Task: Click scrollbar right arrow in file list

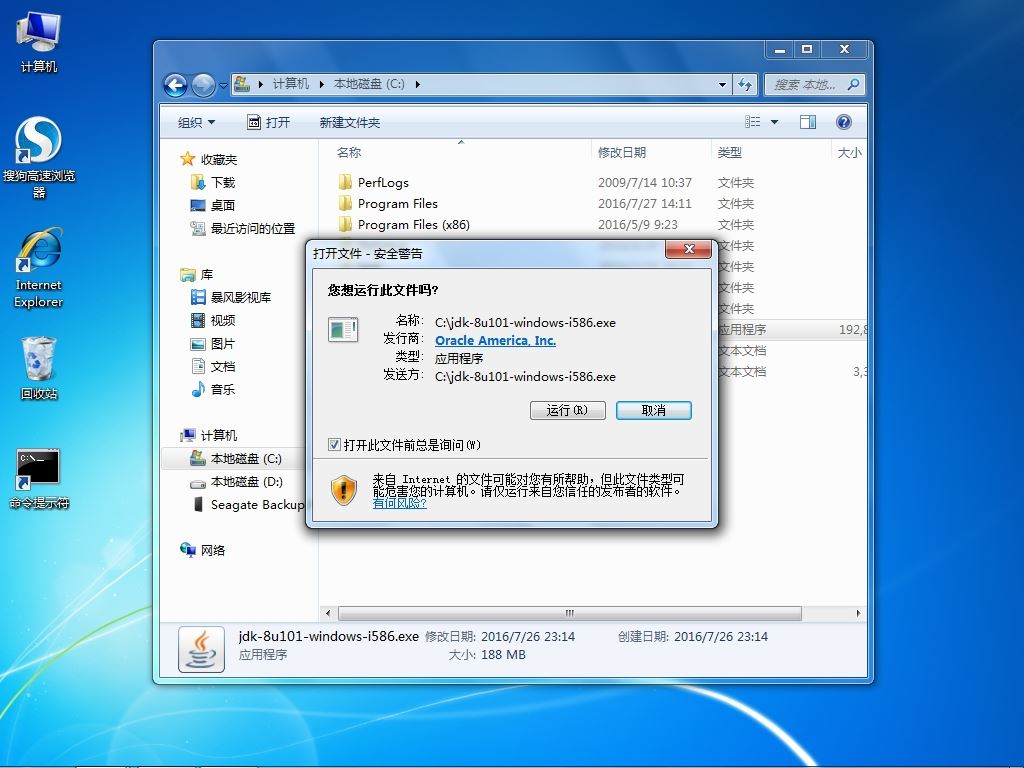Action: point(858,613)
